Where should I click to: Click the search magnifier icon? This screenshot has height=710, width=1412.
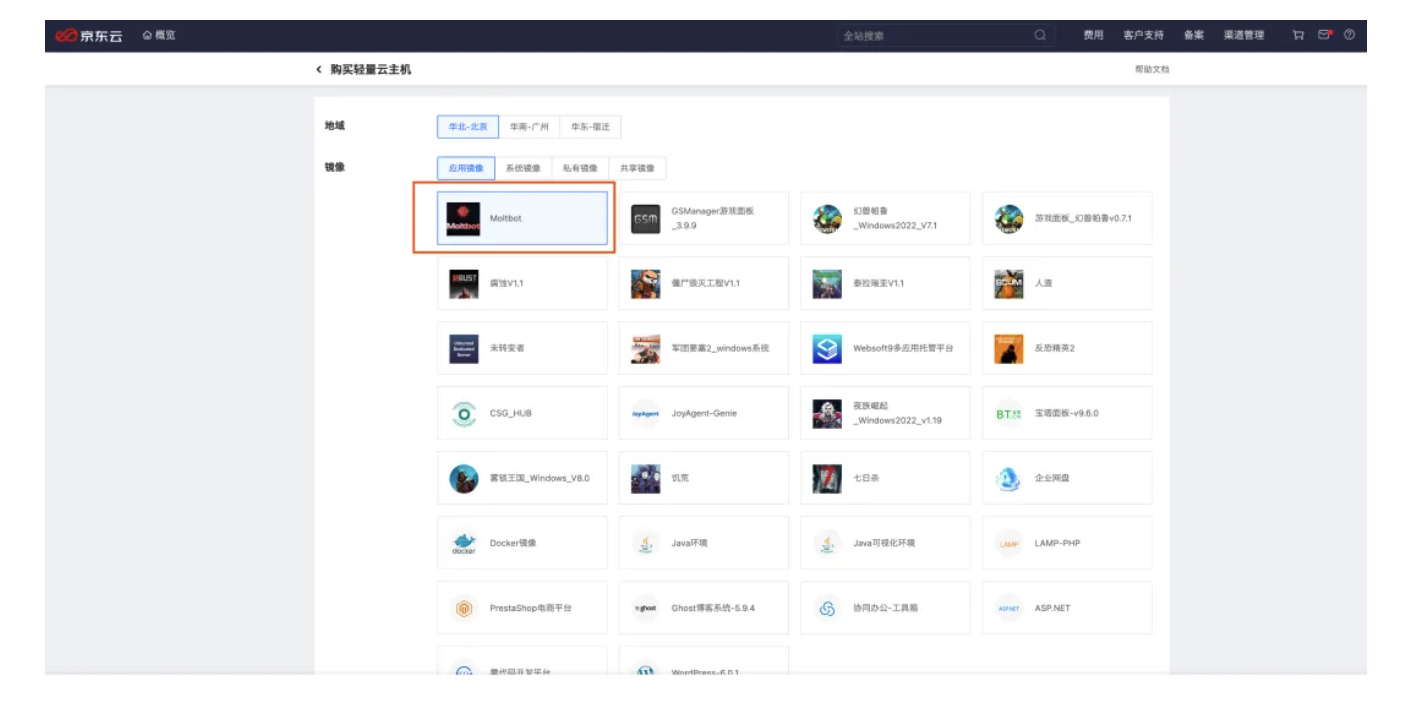pos(1041,35)
